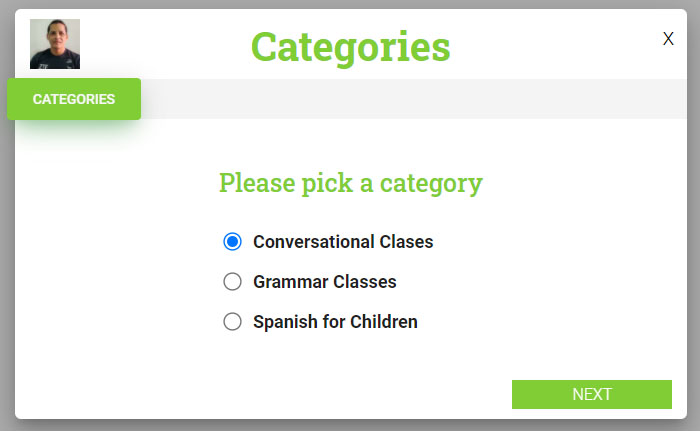Screen dimensions: 700x431
Task: Click the tutor profile photo
Action: pyautogui.click(x=55, y=44)
